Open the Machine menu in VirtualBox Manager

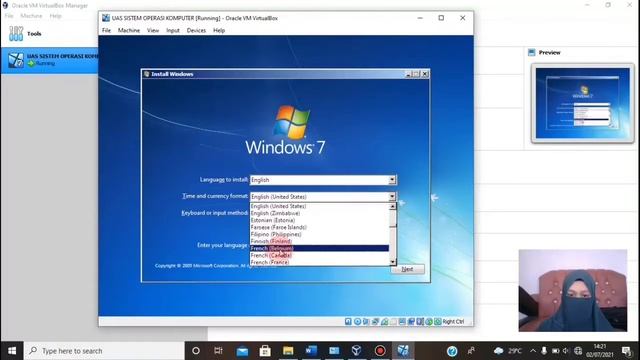31,16
